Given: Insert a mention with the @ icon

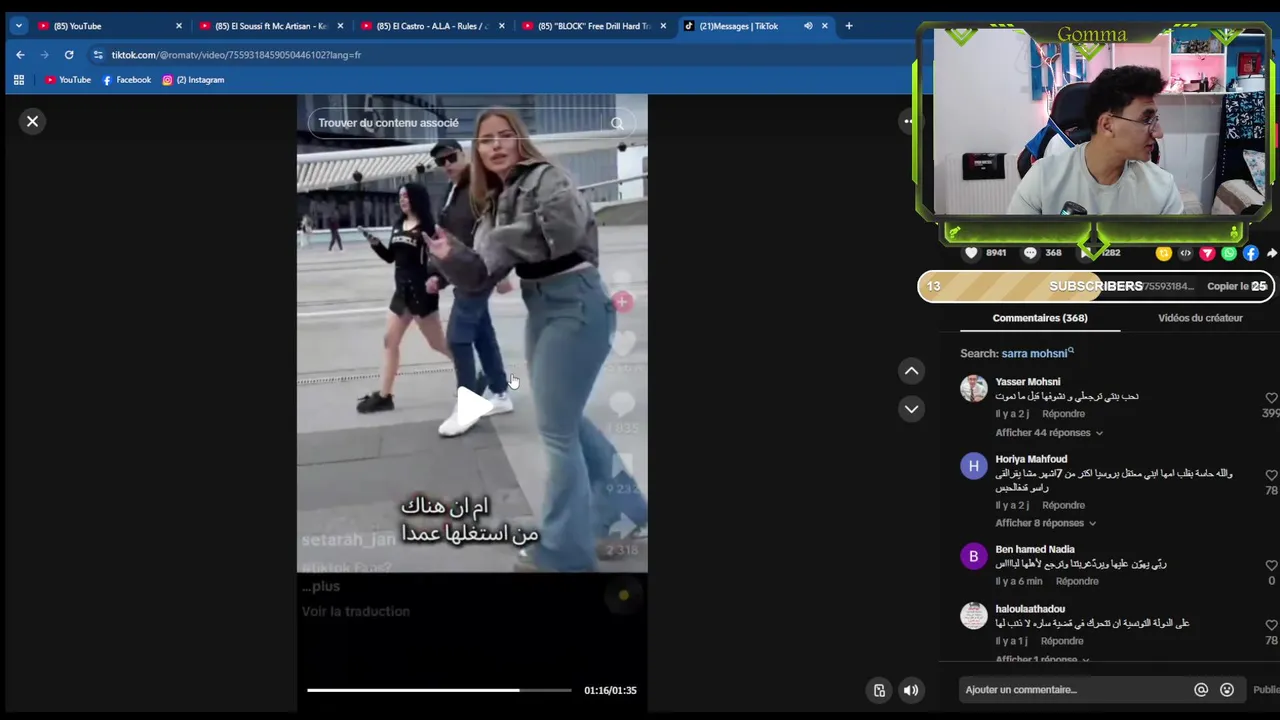Looking at the screenshot, I should pos(1201,690).
